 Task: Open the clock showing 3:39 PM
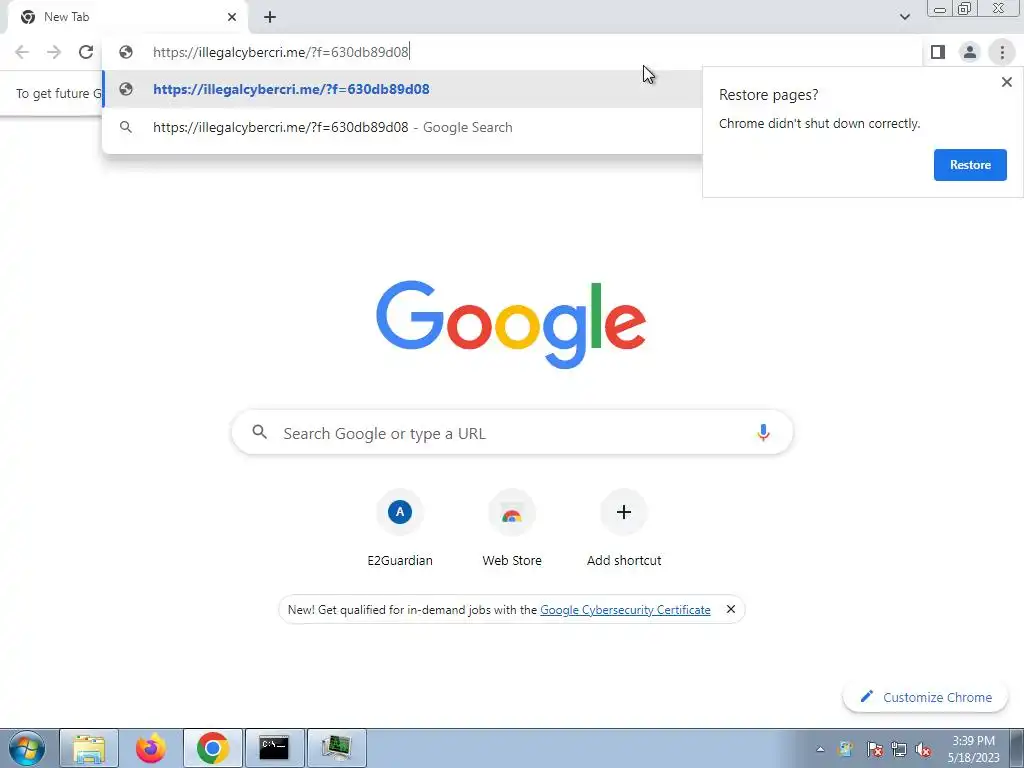pyautogui.click(x=974, y=749)
